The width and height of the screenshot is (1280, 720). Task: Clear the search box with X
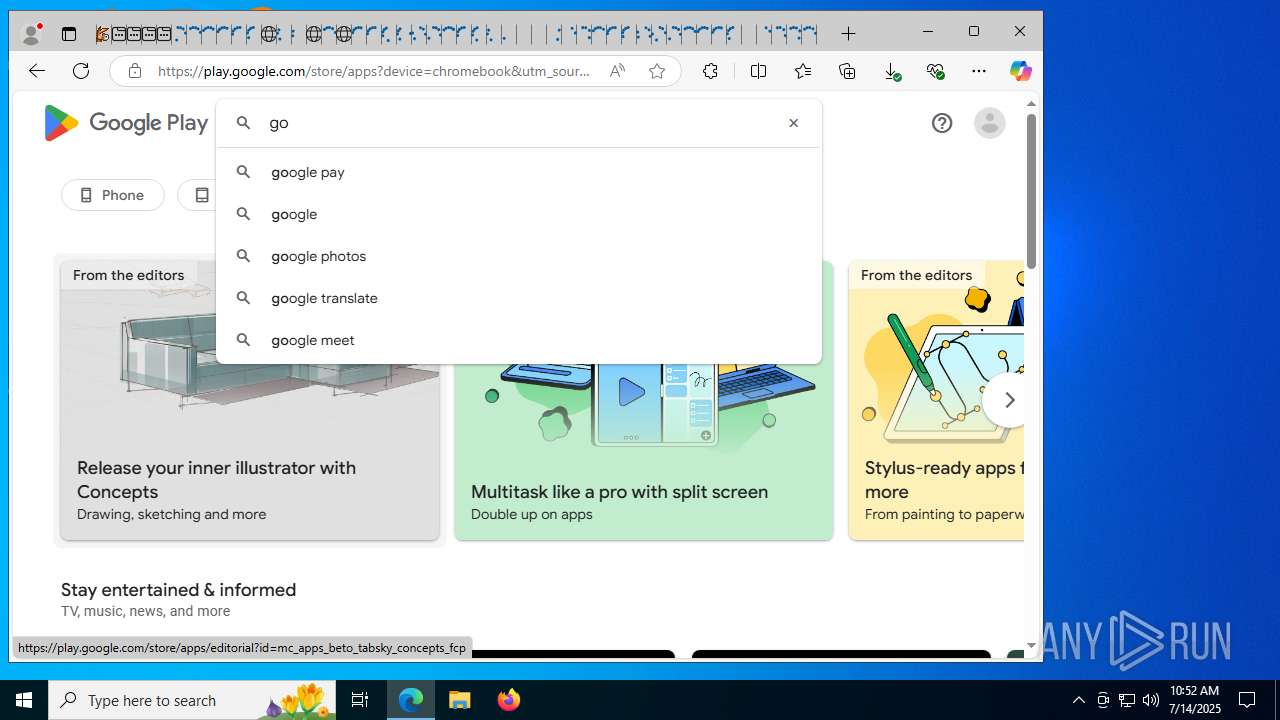[794, 123]
